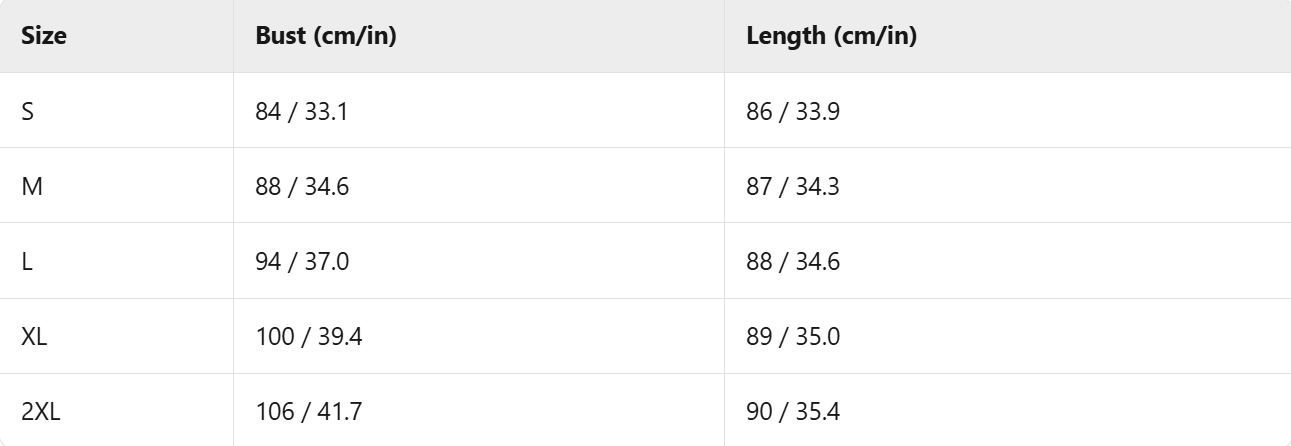Click the Length (cm/in) column header

[x=832, y=36]
